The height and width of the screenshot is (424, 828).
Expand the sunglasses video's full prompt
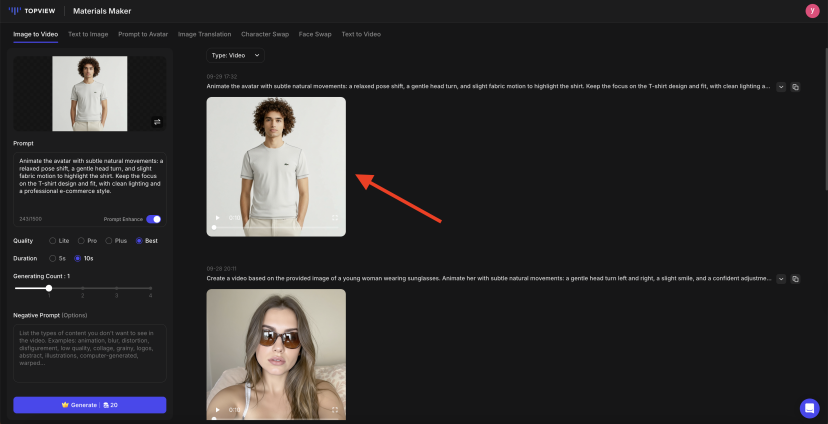781,279
